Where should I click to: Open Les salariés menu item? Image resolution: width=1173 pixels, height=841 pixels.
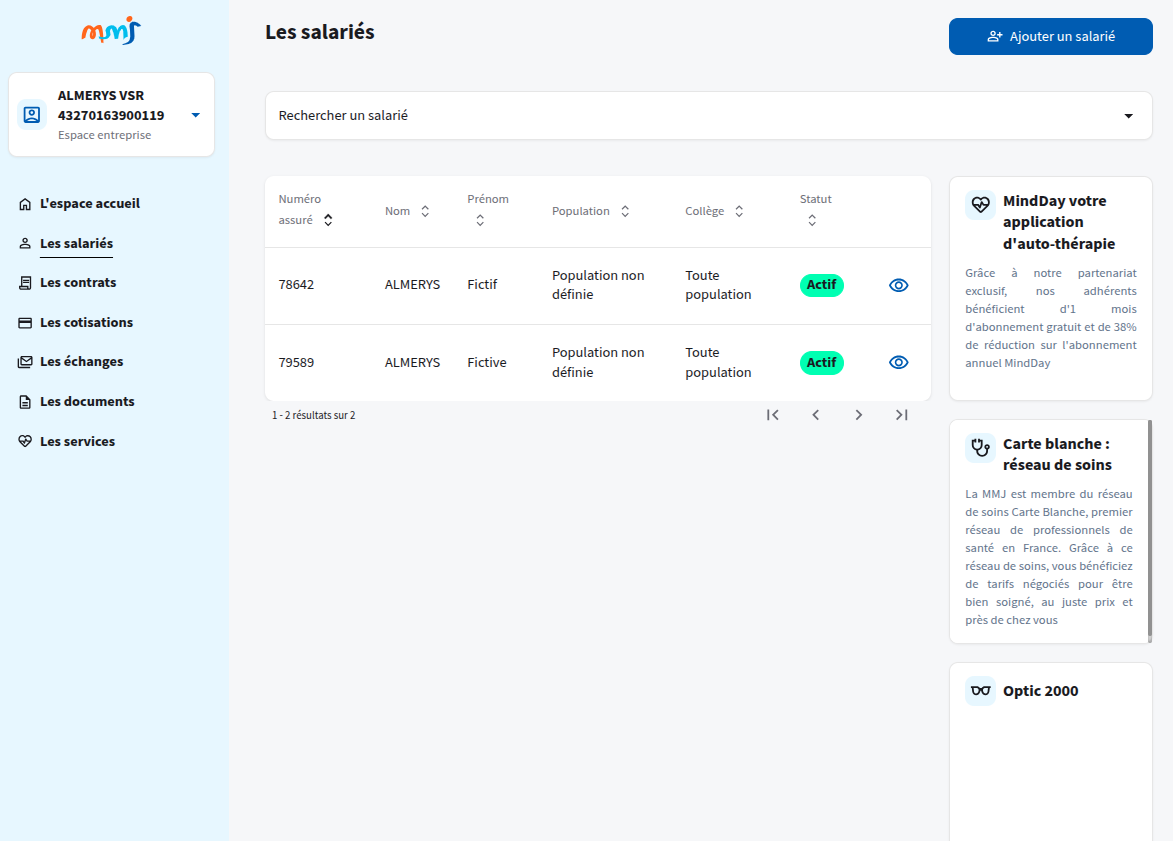76,243
